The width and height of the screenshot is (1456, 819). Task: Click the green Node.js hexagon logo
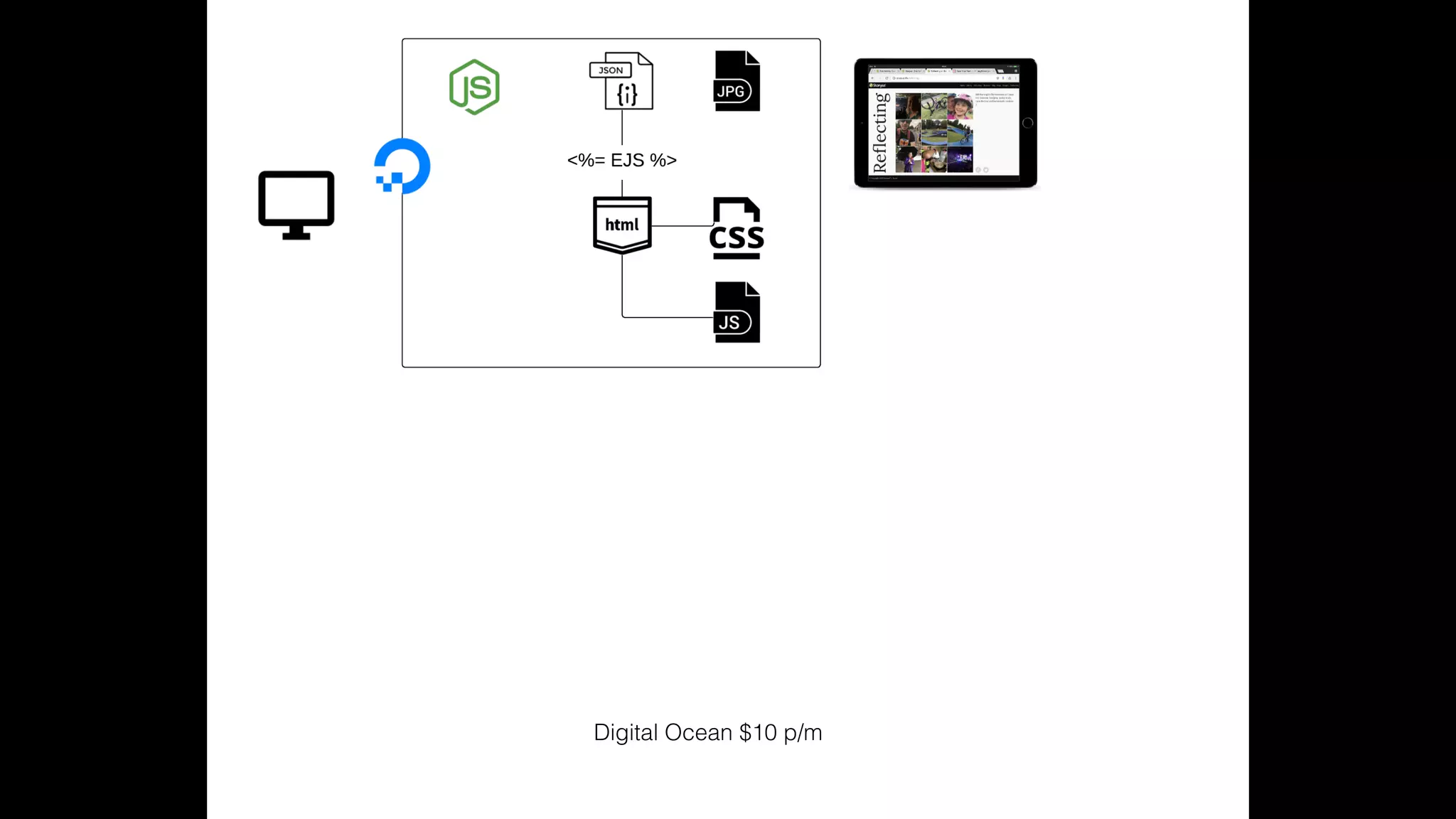point(474,87)
